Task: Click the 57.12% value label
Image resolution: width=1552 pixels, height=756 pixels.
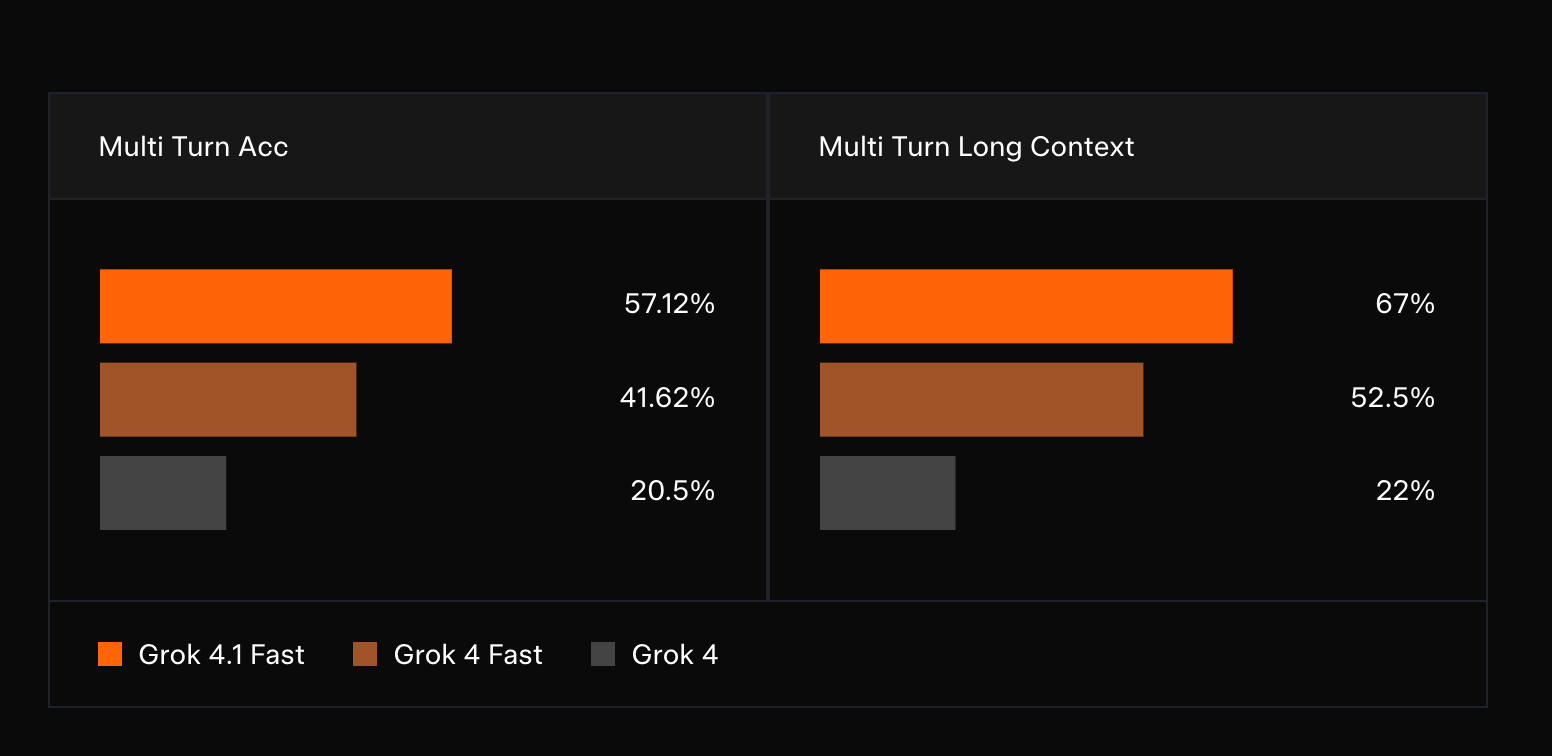Action: click(669, 304)
